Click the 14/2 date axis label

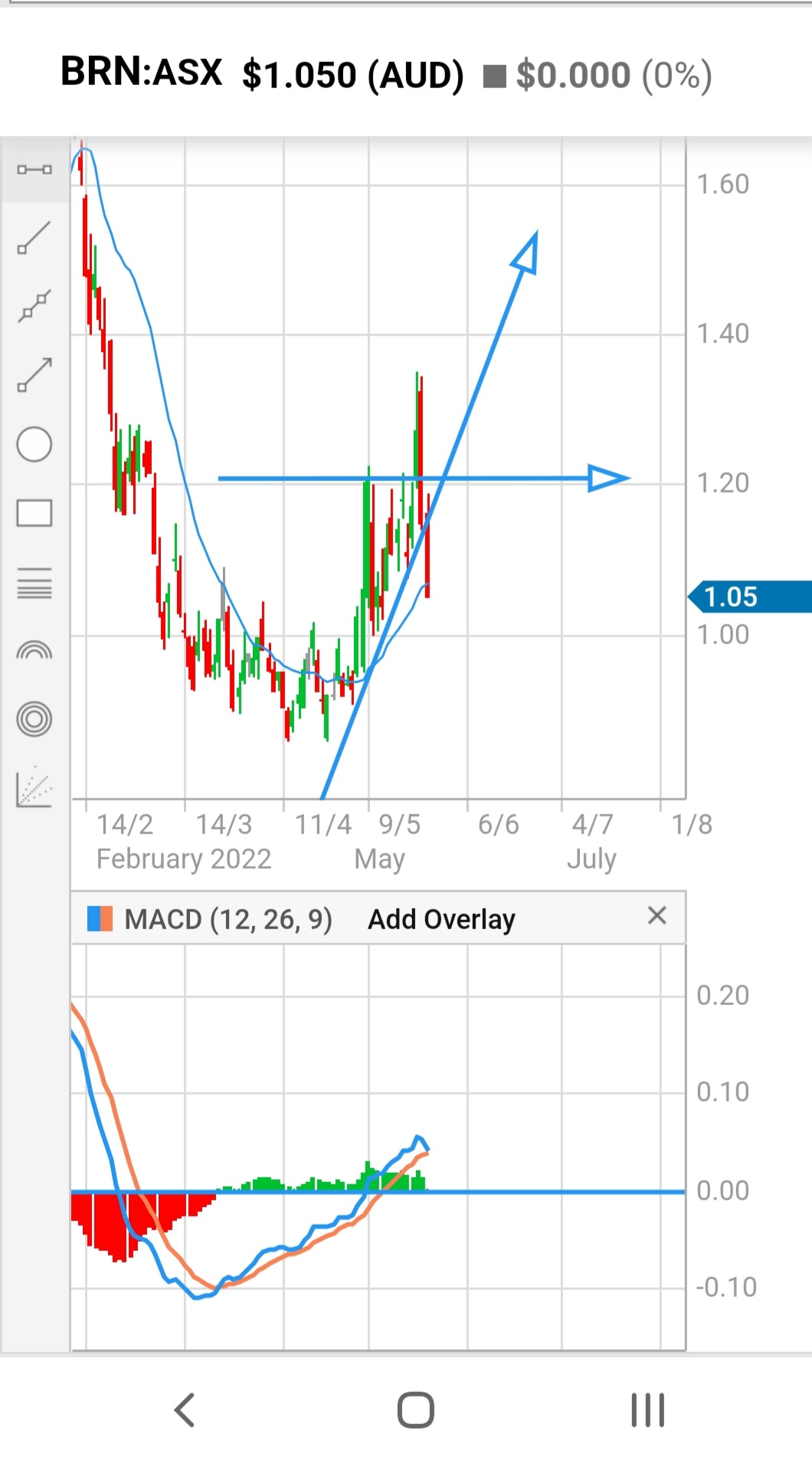coord(125,825)
